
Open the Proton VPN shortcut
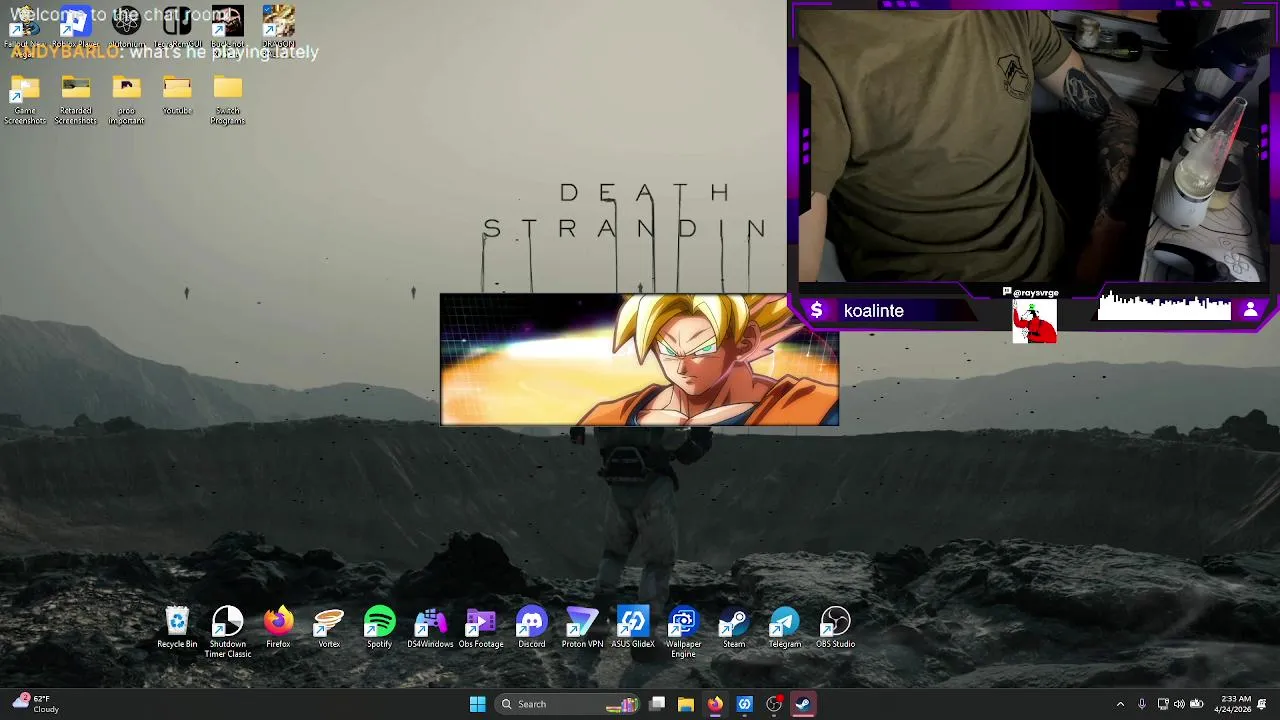click(582, 628)
